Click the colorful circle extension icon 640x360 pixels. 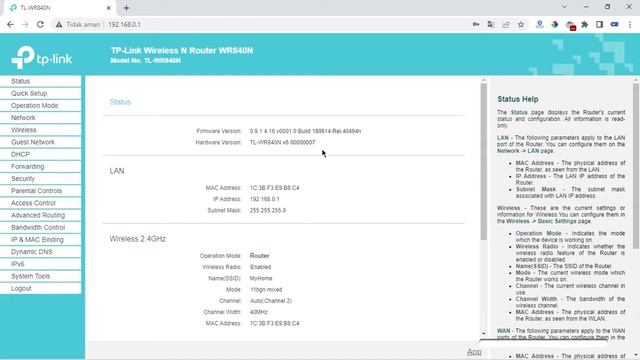554,24
